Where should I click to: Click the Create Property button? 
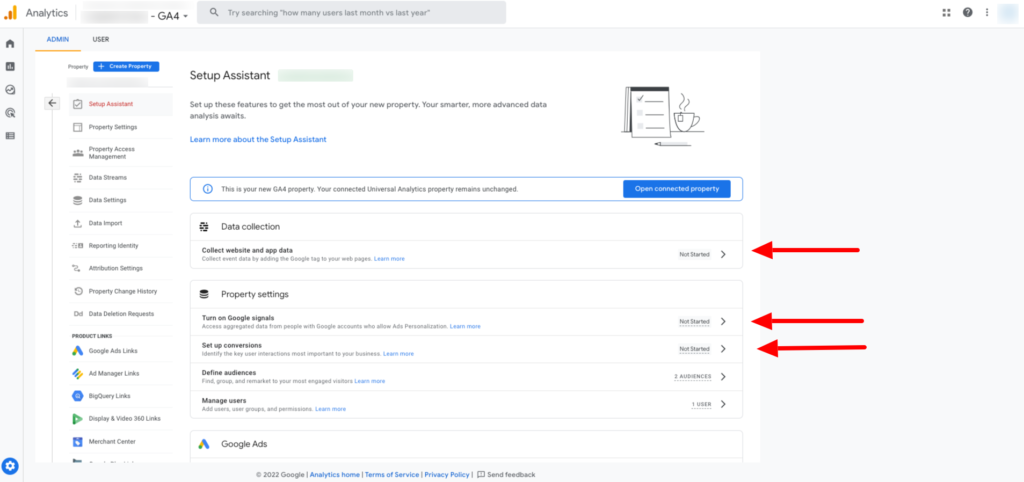126,67
